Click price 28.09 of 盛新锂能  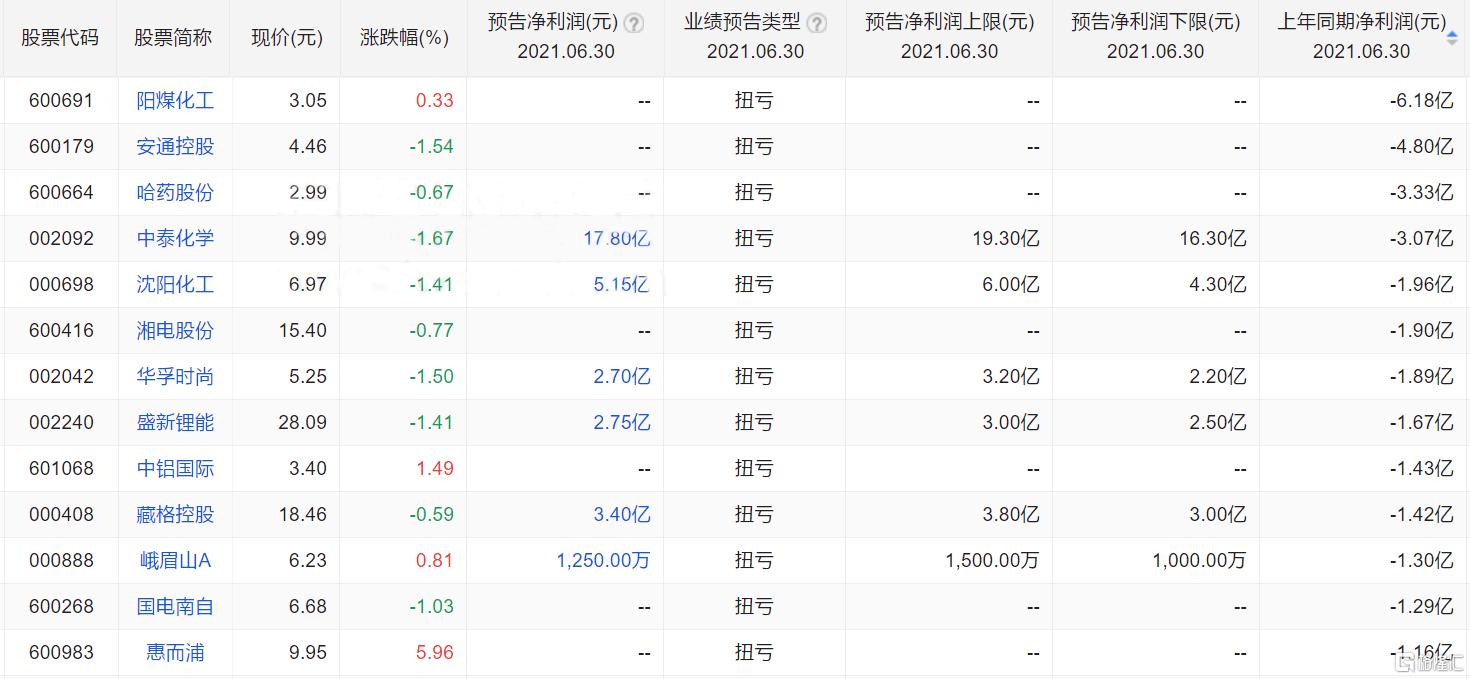pyautogui.click(x=302, y=422)
